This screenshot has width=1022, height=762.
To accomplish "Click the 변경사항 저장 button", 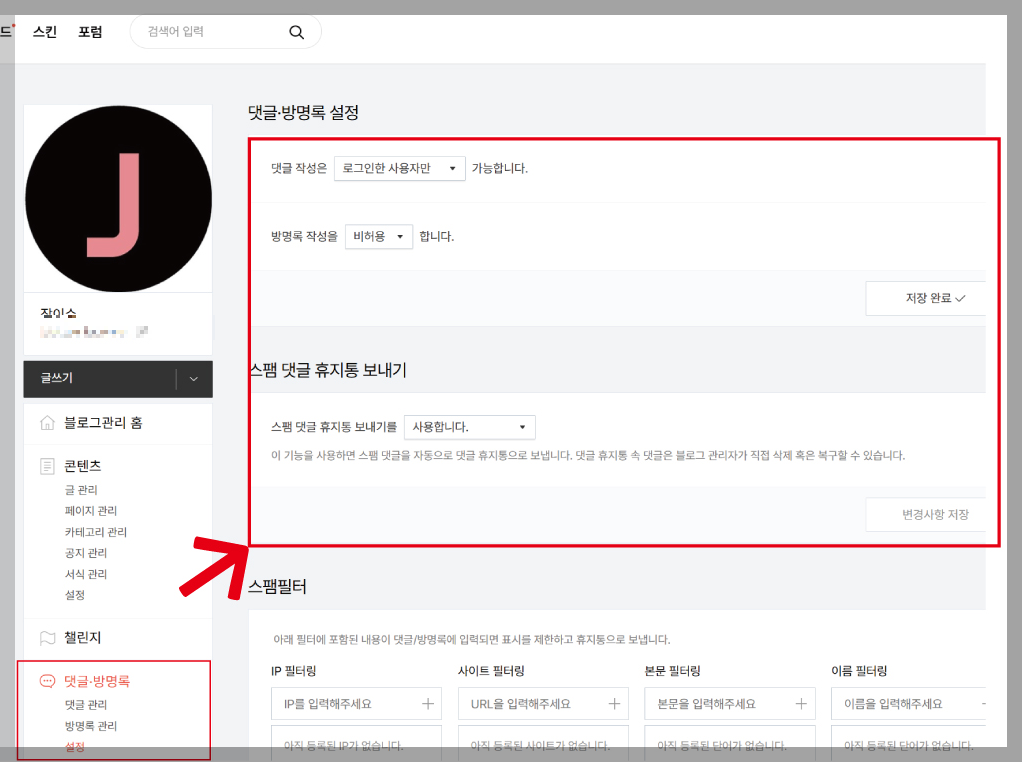I will (926, 514).
